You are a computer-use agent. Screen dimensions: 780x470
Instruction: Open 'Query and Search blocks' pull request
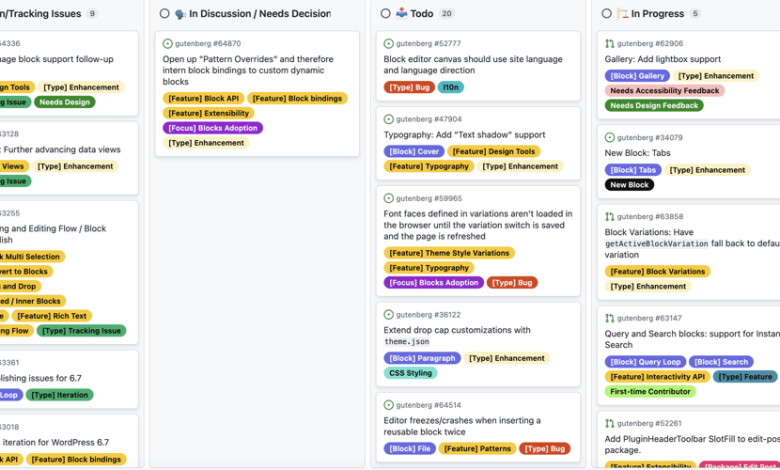(692, 339)
